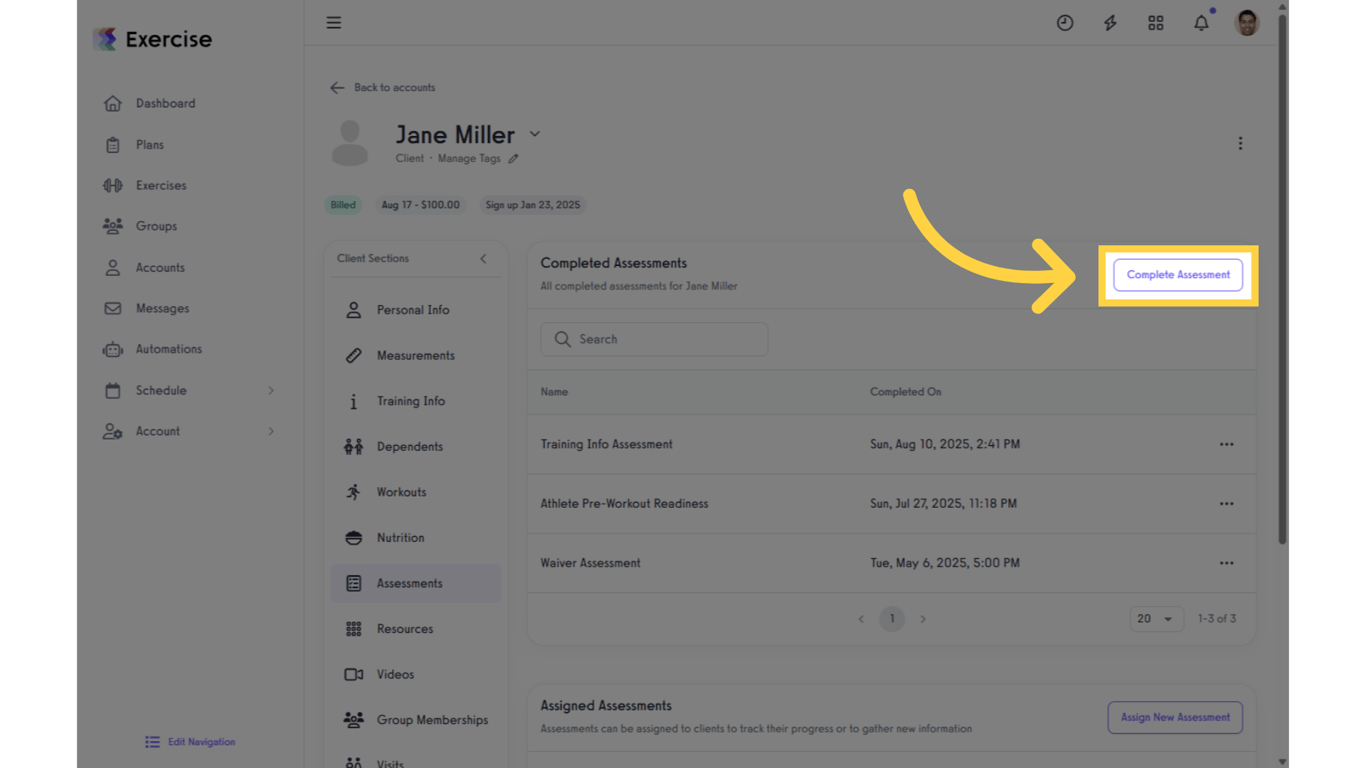
Task: Expand the Schedule submenu
Action: (x=271, y=391)
